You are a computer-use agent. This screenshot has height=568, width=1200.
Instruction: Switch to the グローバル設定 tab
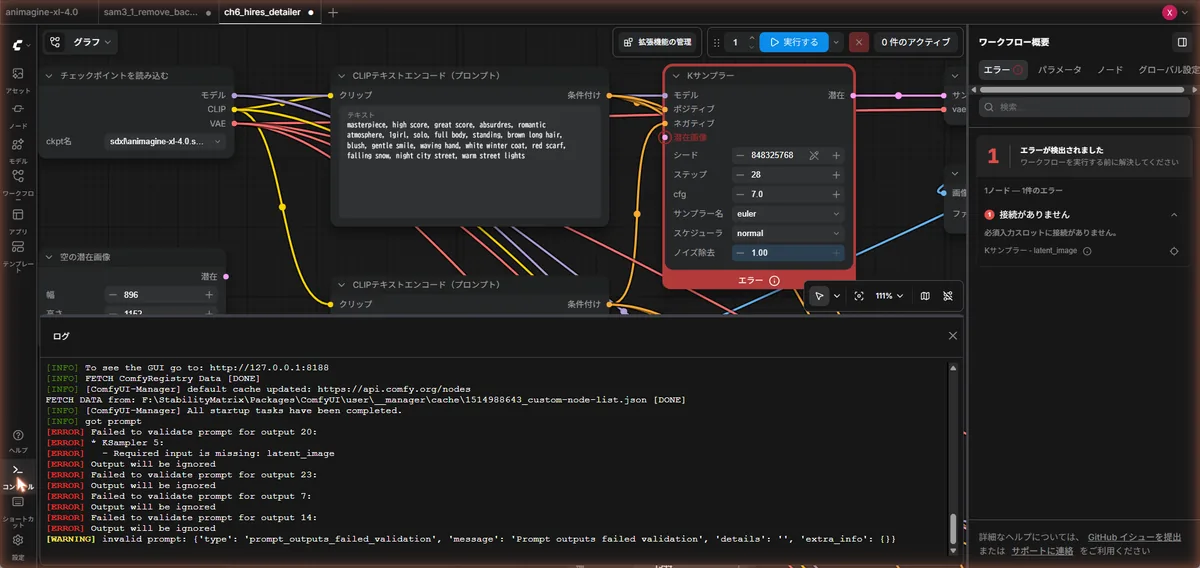coord(1168,70)
